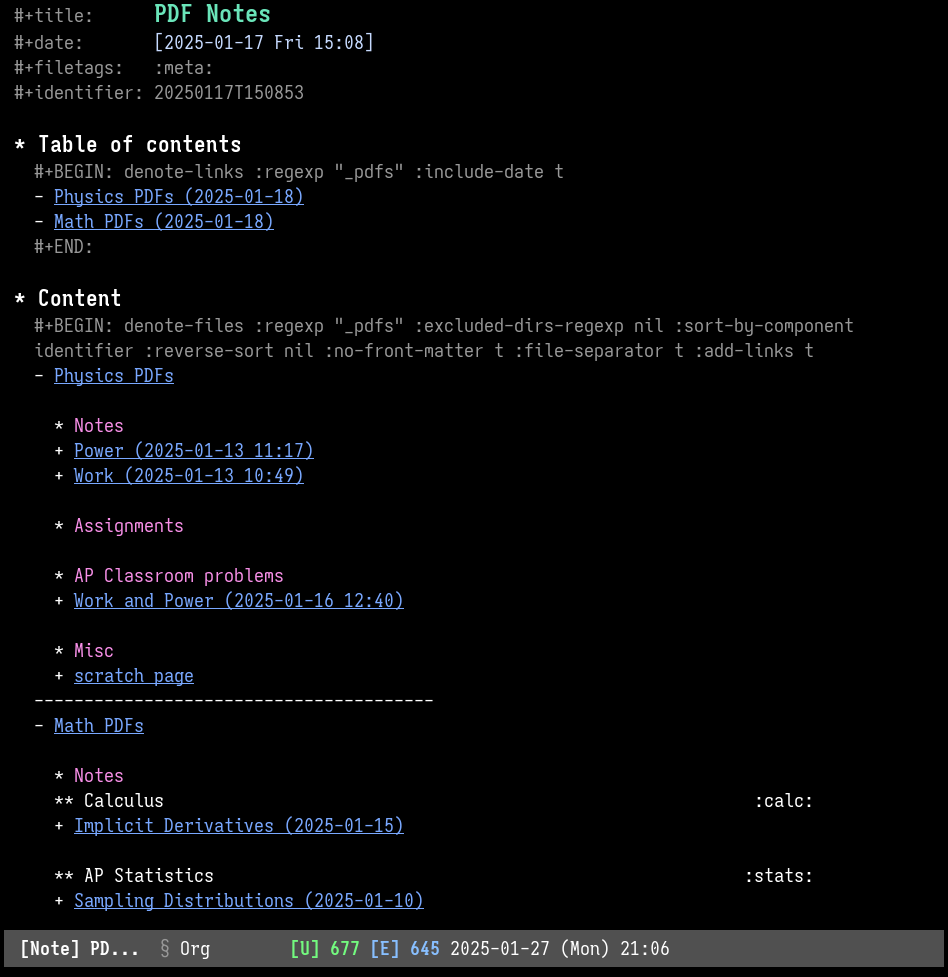This screenshot has height=977, width=948.
Task: Collapse the Table of contents heading
Action: (x=140, y=145)
